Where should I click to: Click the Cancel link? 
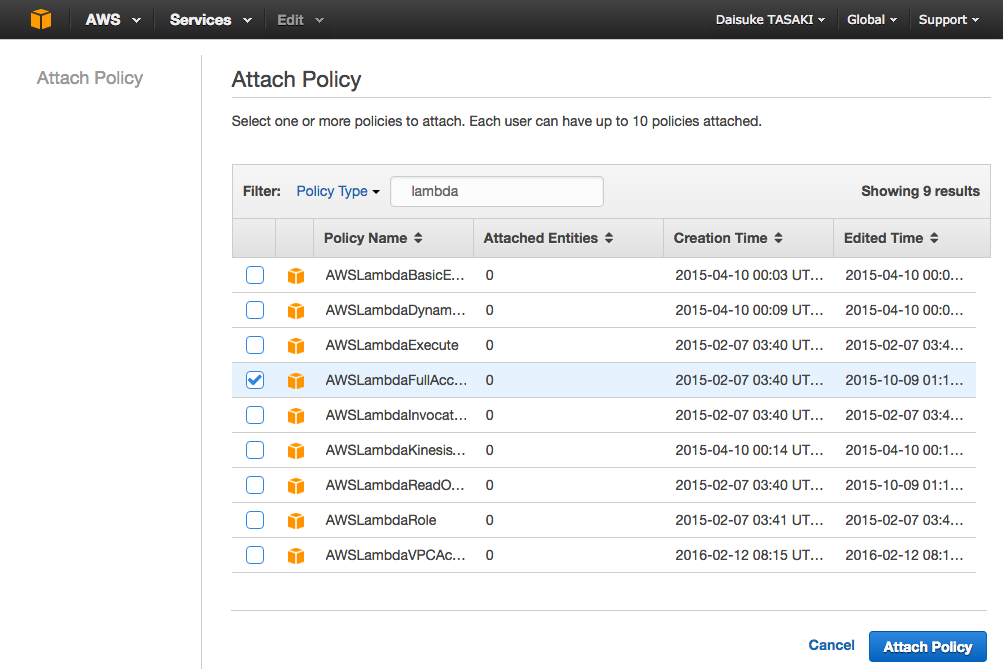(x=831, y=645)
